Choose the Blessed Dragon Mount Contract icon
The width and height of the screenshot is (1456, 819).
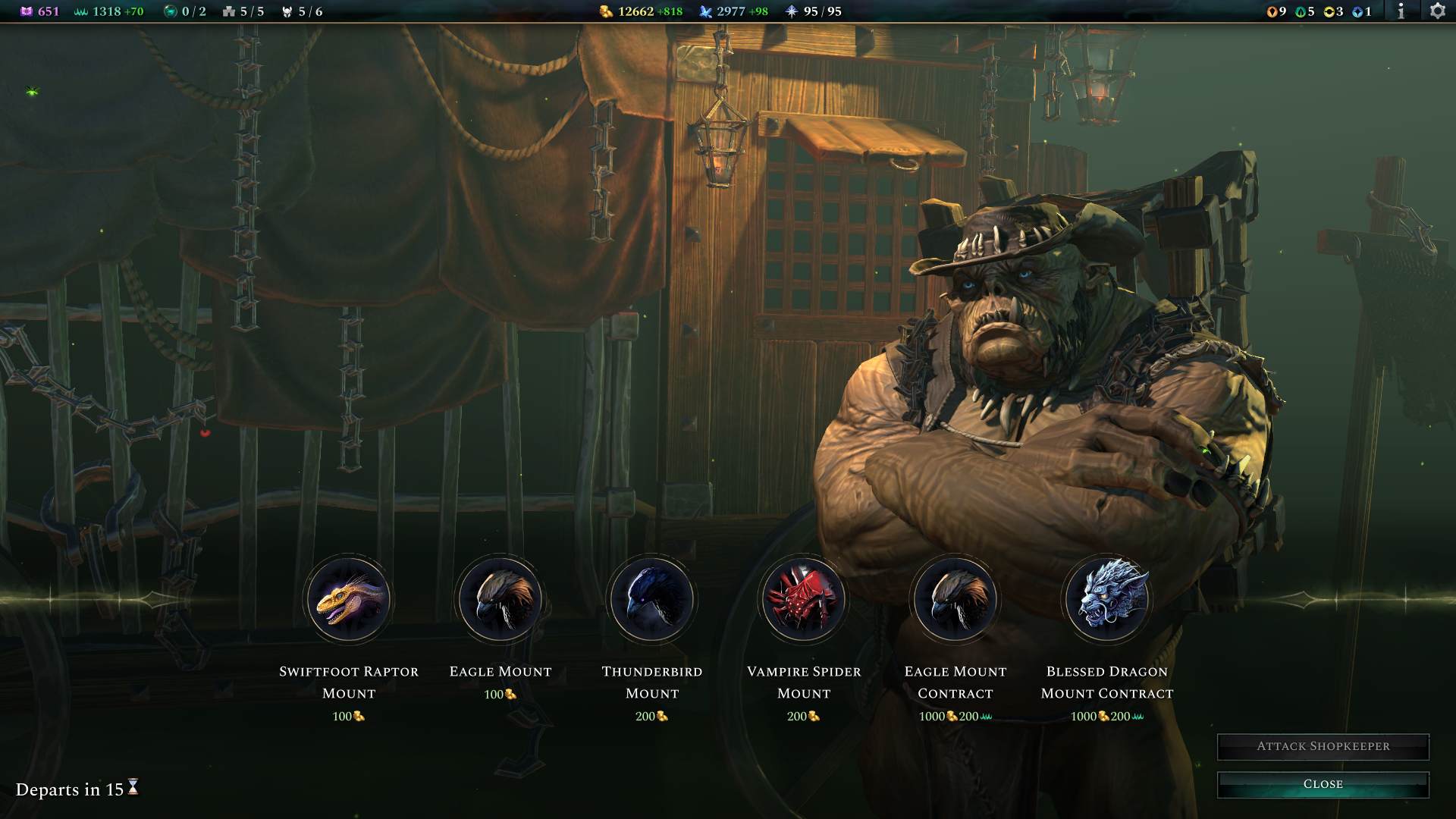coord(1107,599)
